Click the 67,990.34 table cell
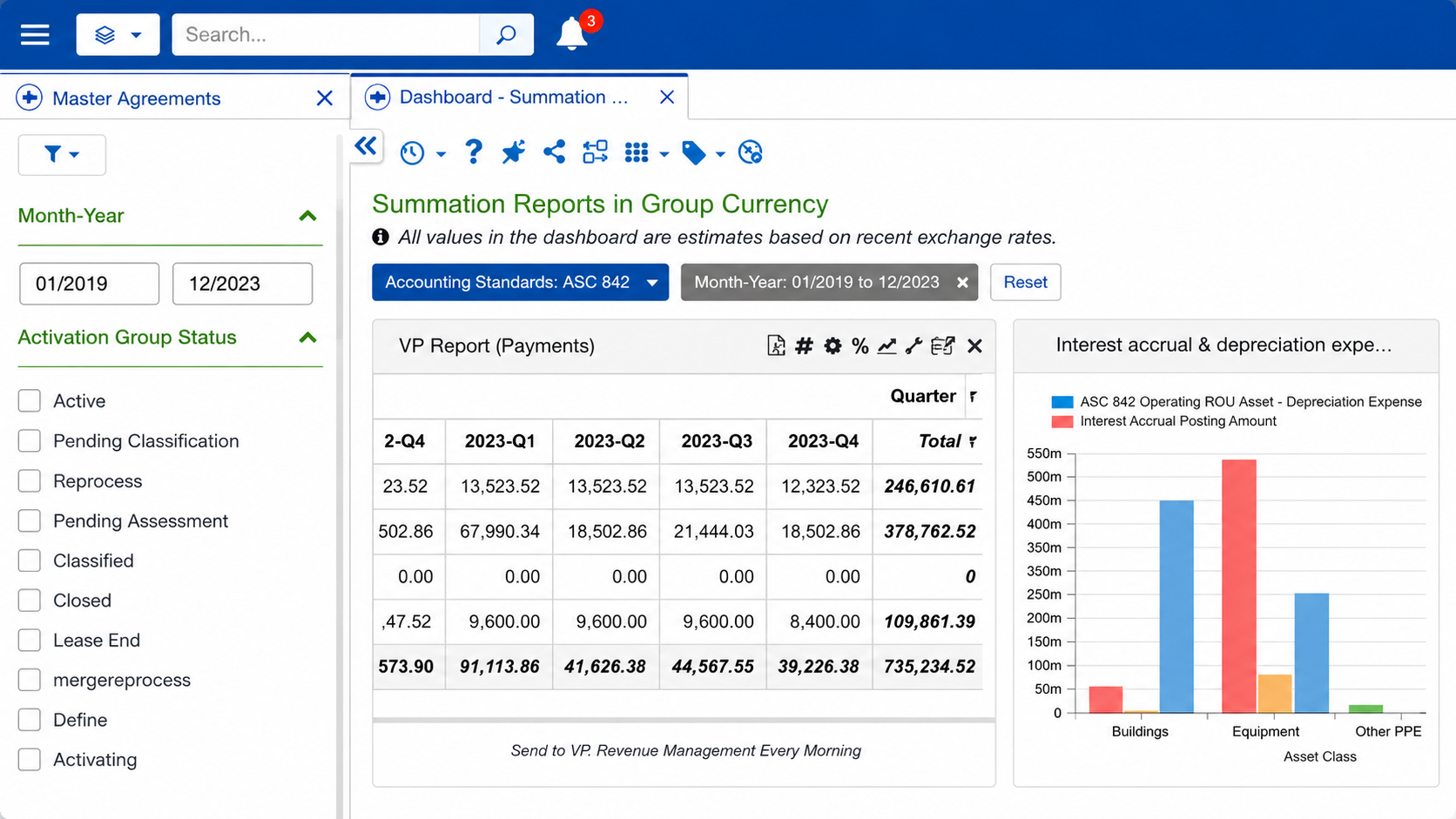 pos(500,532)
